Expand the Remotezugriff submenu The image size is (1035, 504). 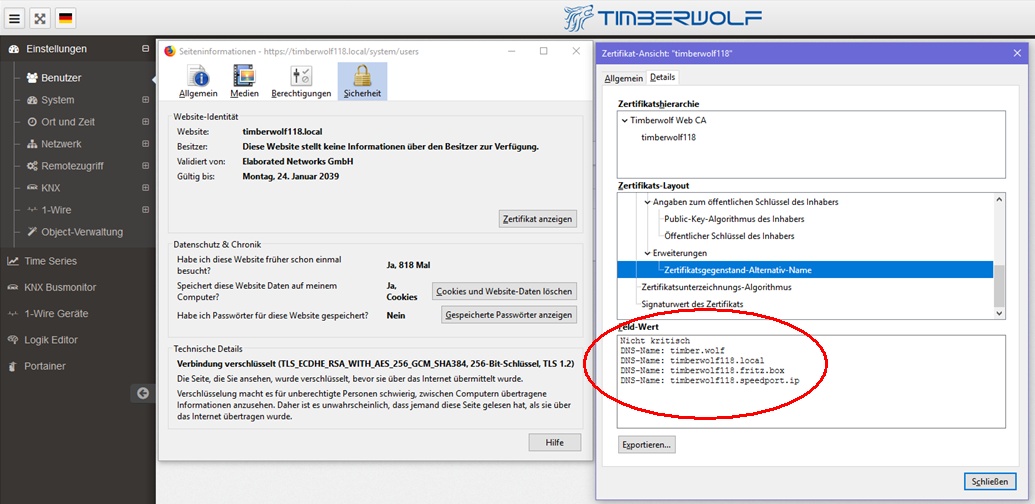tap(145, 166)
